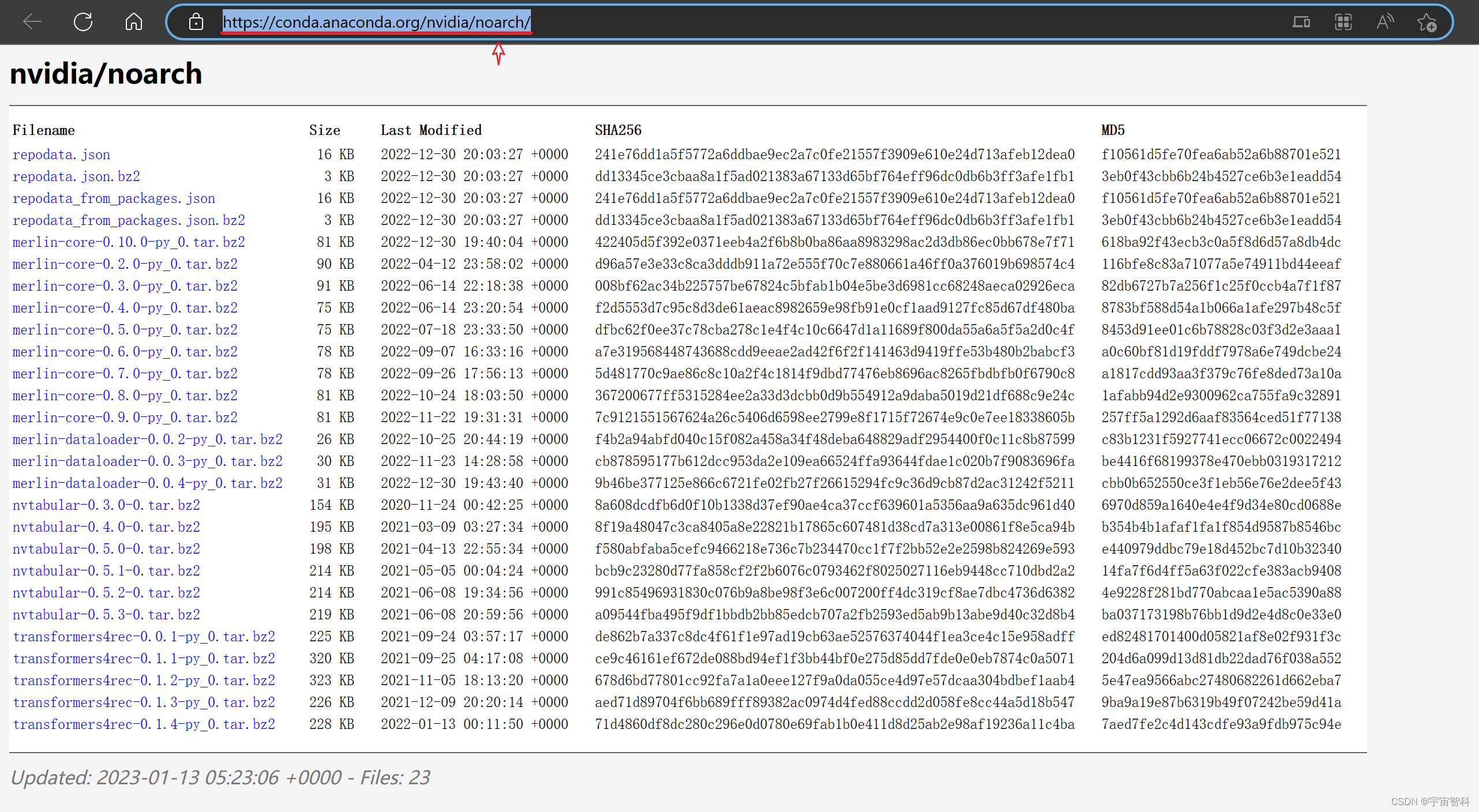Go to the browser home page icon
The image size is (1479, 812).
click(133, 22)
